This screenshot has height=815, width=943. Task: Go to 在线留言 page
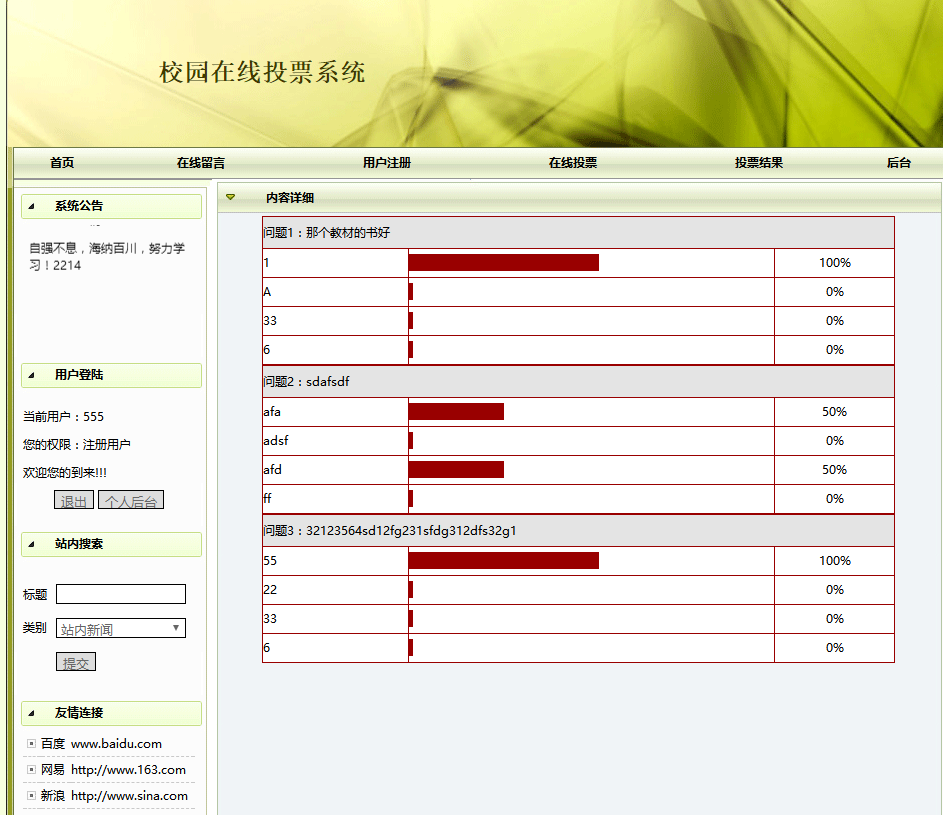click(x=200, y=162)
